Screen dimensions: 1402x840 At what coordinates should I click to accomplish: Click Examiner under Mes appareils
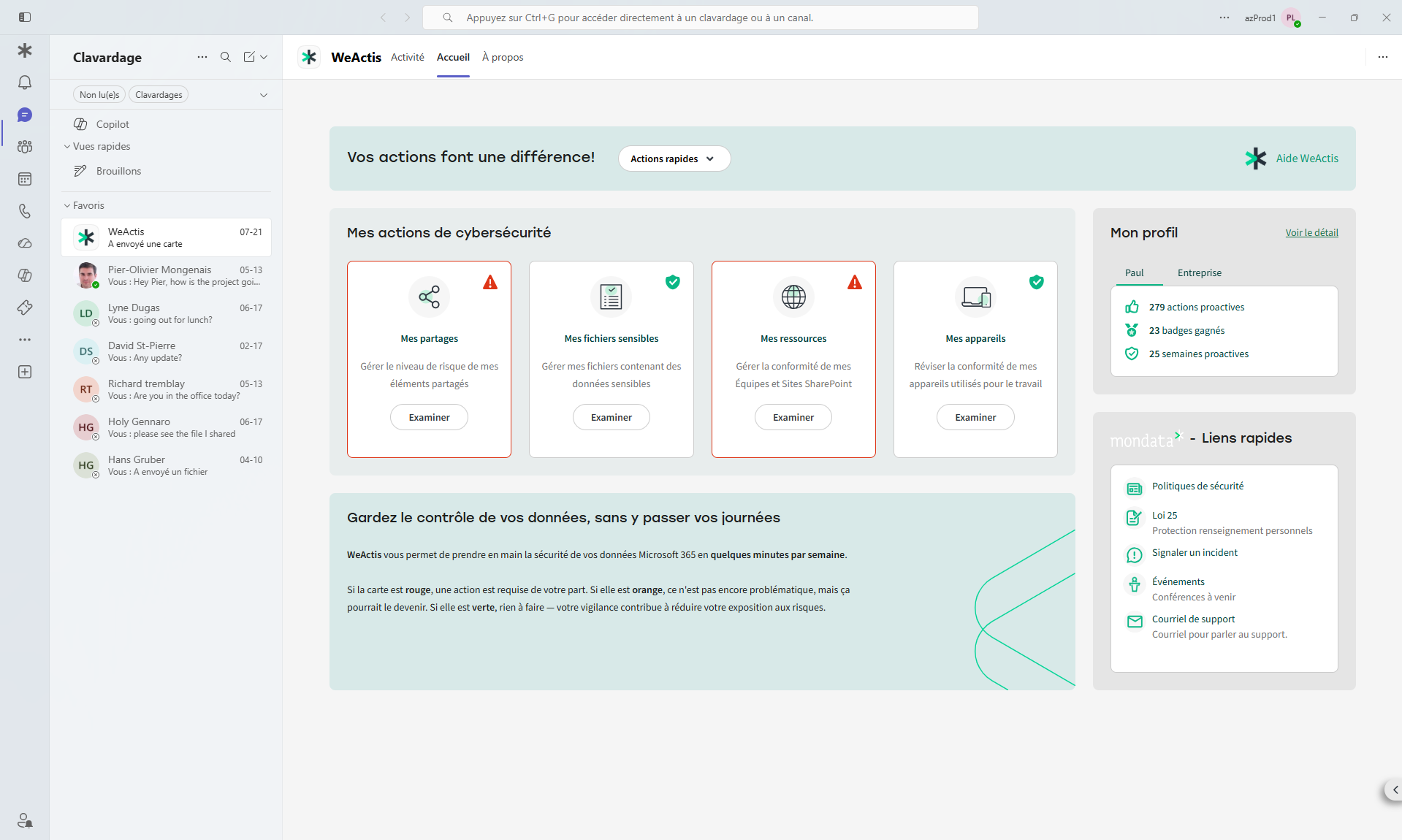point(975,417)
